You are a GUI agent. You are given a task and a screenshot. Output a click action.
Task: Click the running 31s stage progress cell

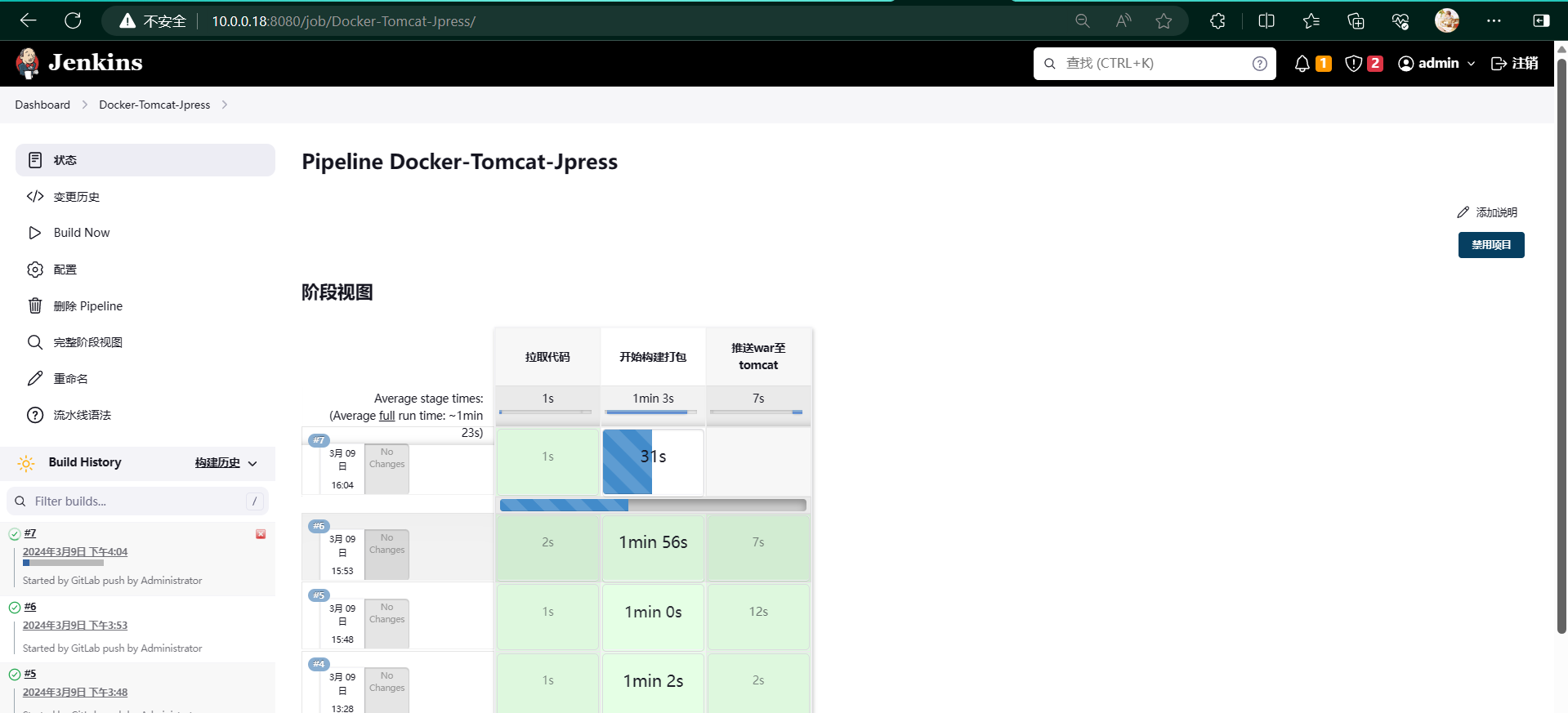pos(653,462)
